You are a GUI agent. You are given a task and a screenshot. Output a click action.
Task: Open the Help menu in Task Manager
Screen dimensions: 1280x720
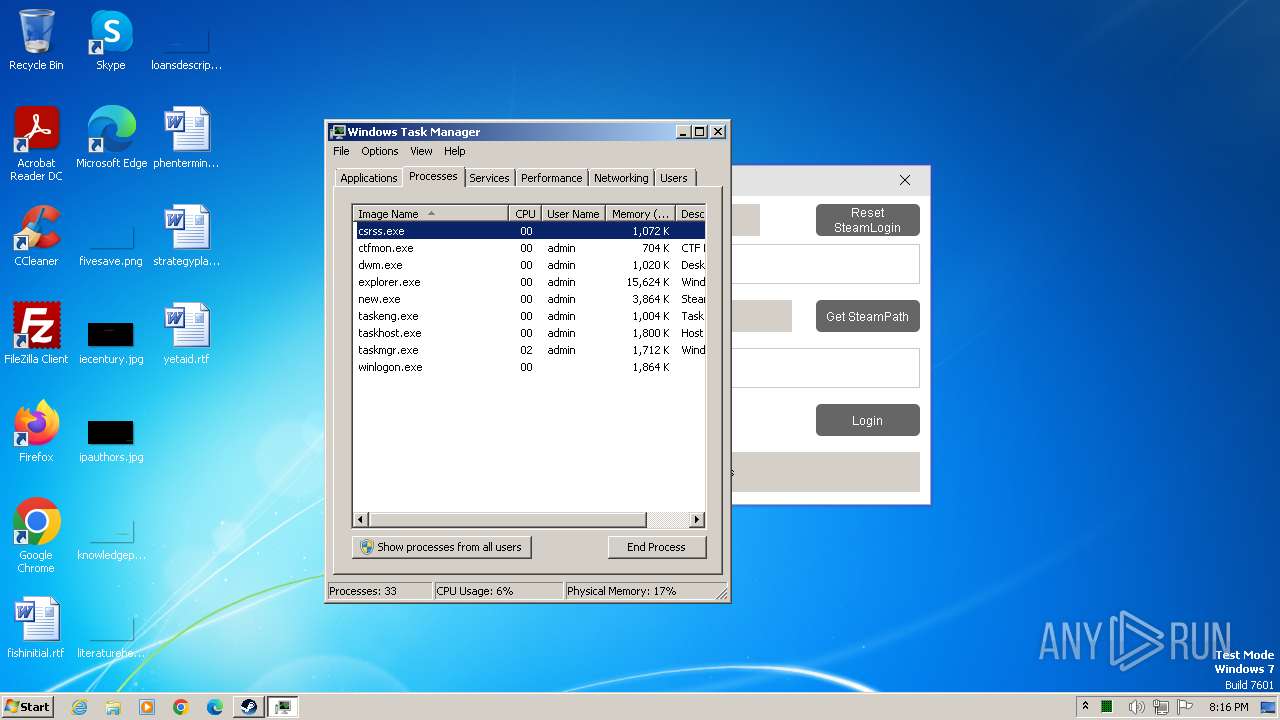[x=455, y=151]
